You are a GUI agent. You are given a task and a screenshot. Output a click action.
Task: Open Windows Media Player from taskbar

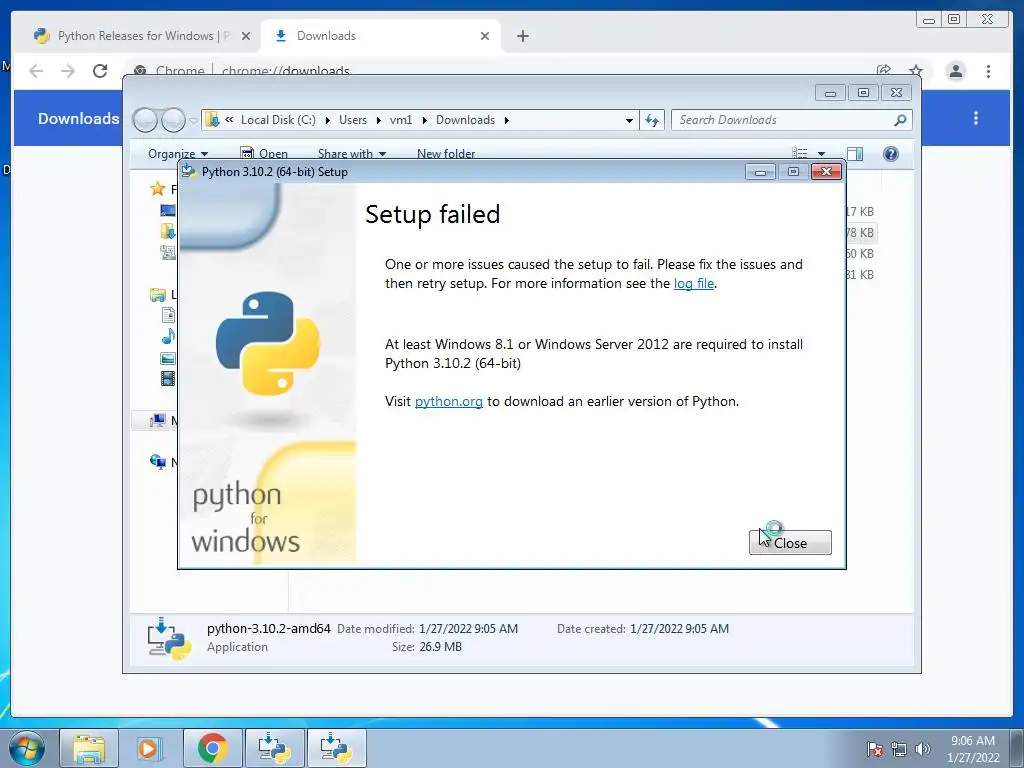[149, 748]
